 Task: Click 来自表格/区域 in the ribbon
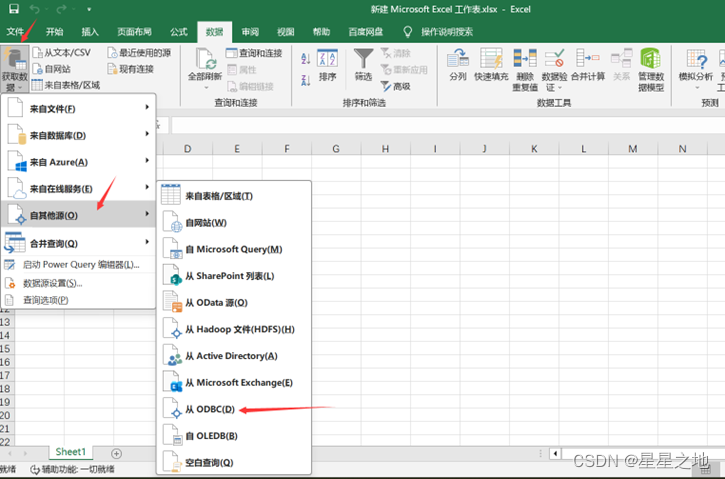(x=66, y=85)
